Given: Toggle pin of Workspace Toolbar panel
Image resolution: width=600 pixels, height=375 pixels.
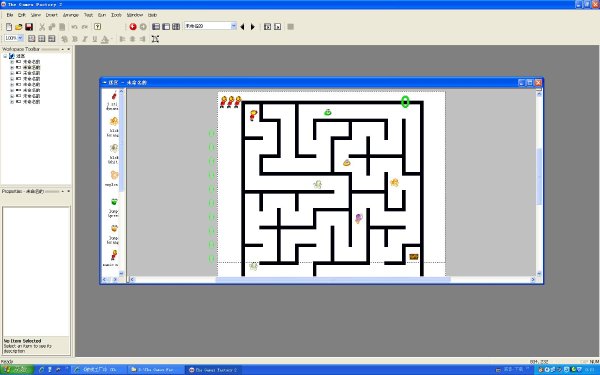Looking at the screenshot, I should coord(63,49).
